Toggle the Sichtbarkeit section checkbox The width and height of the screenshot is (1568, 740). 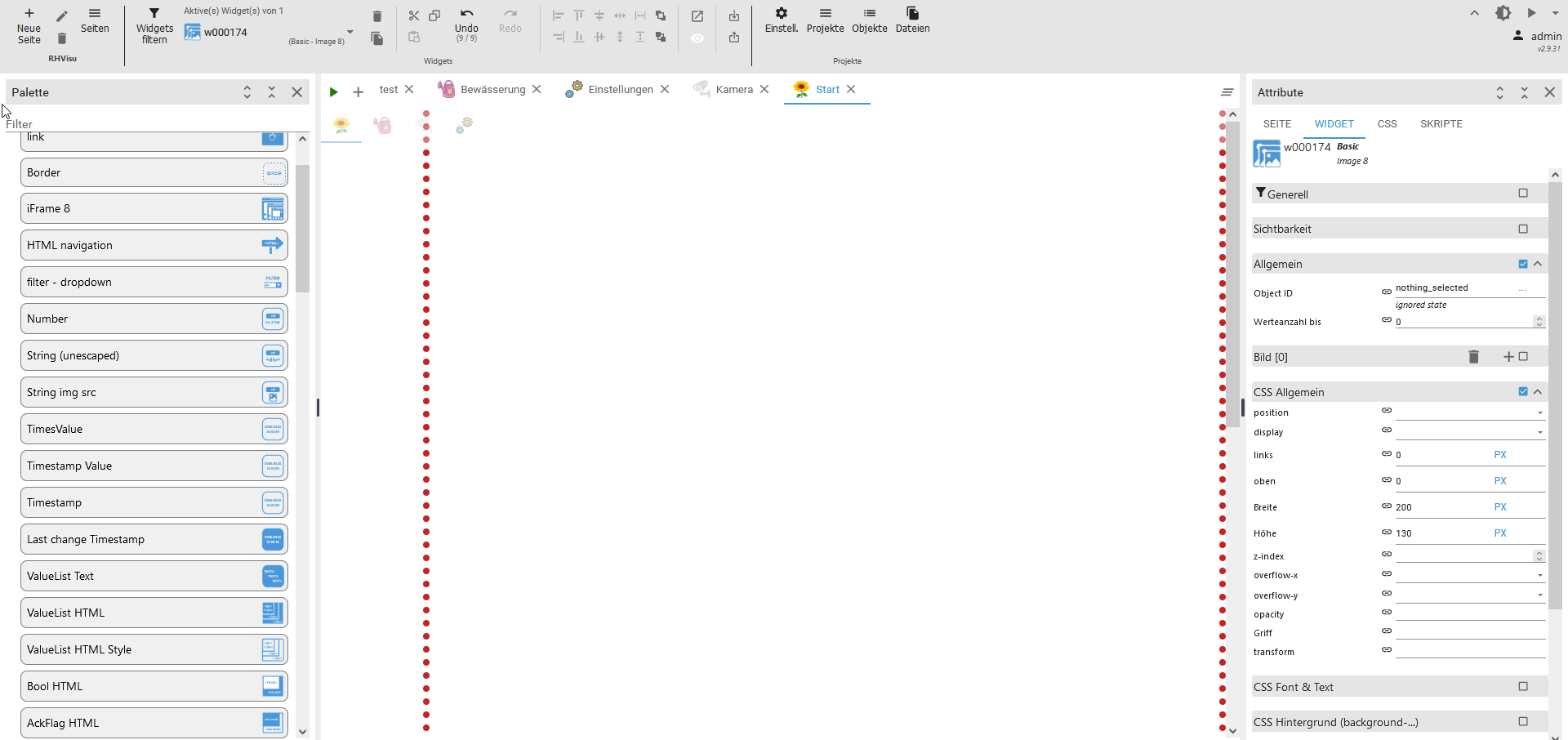pyautogui.click(x=1523, y=229)
